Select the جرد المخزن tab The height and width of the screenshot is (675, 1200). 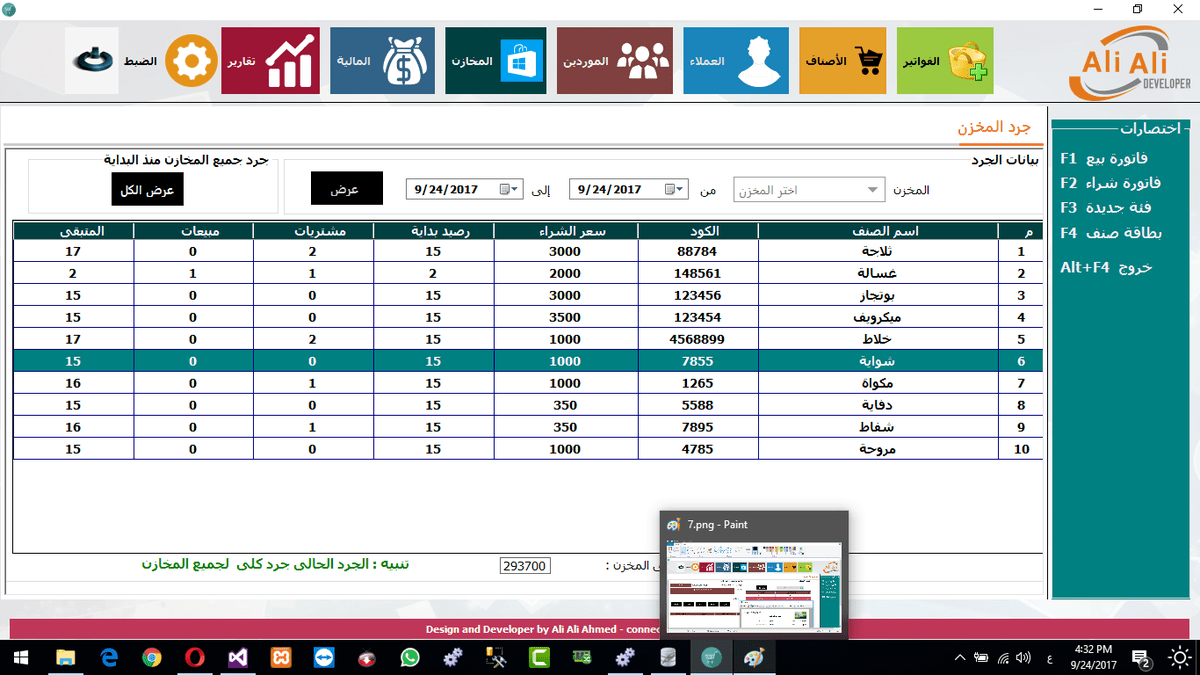point(992,129)
